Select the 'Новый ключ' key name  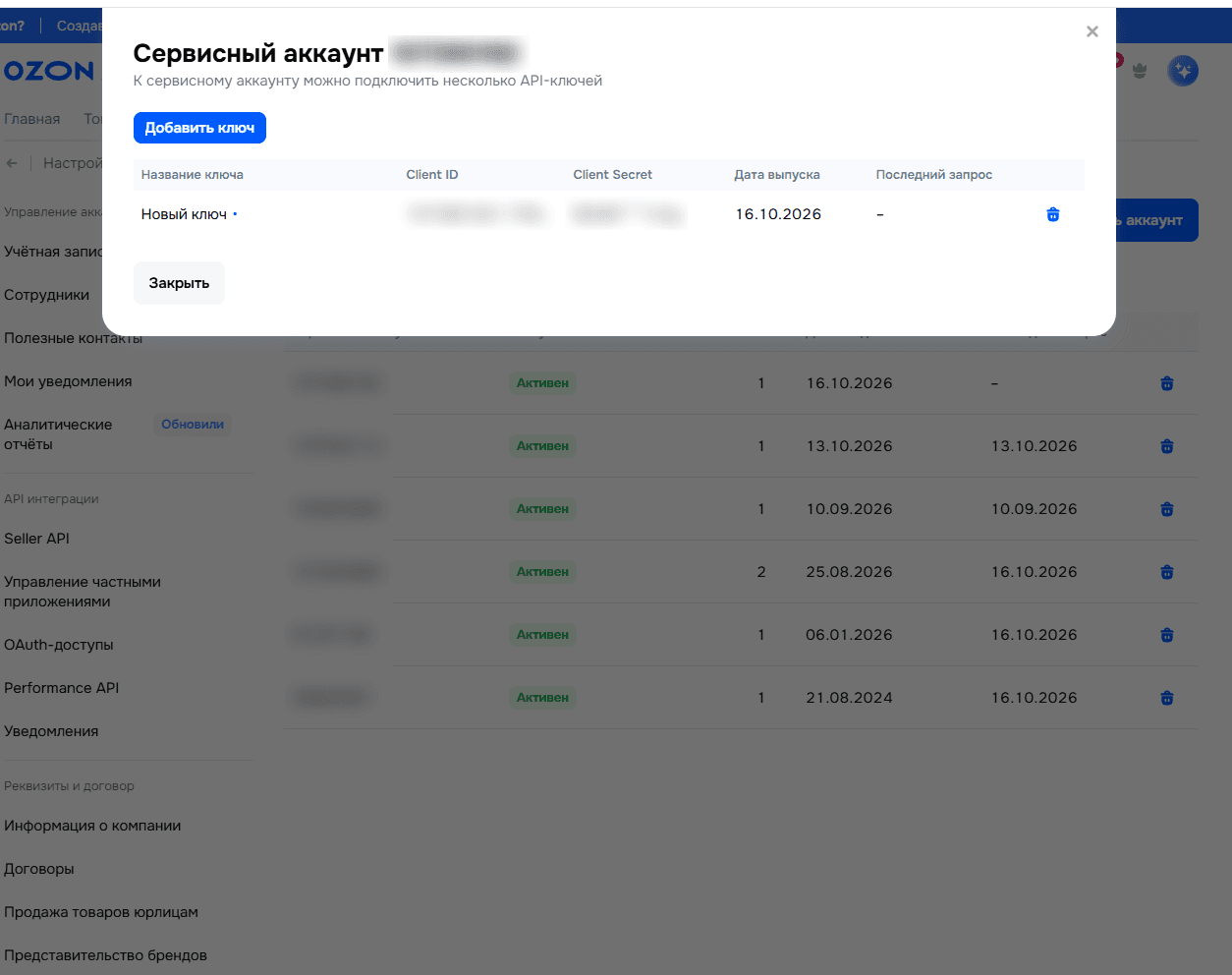(184, 214)
